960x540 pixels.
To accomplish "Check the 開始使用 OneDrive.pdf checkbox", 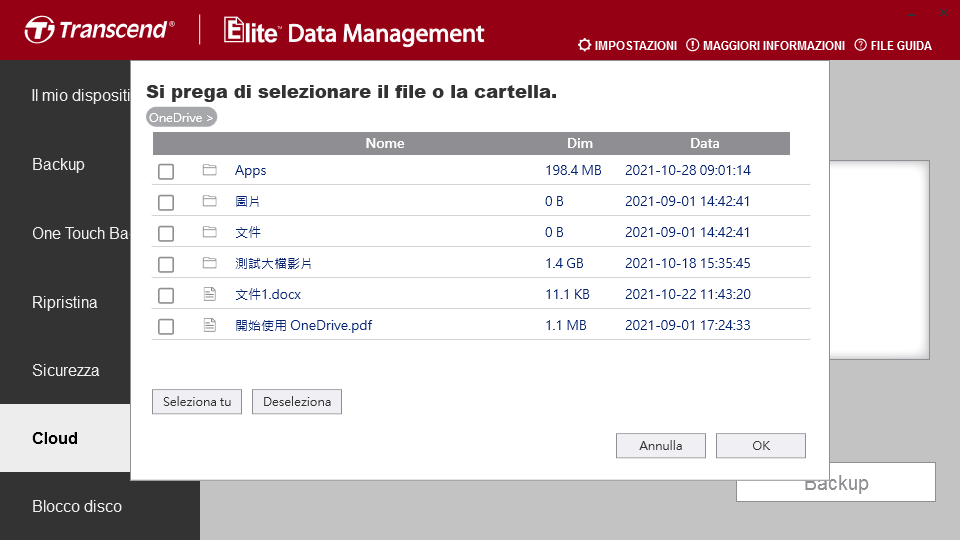I will (x=166, y=326).
